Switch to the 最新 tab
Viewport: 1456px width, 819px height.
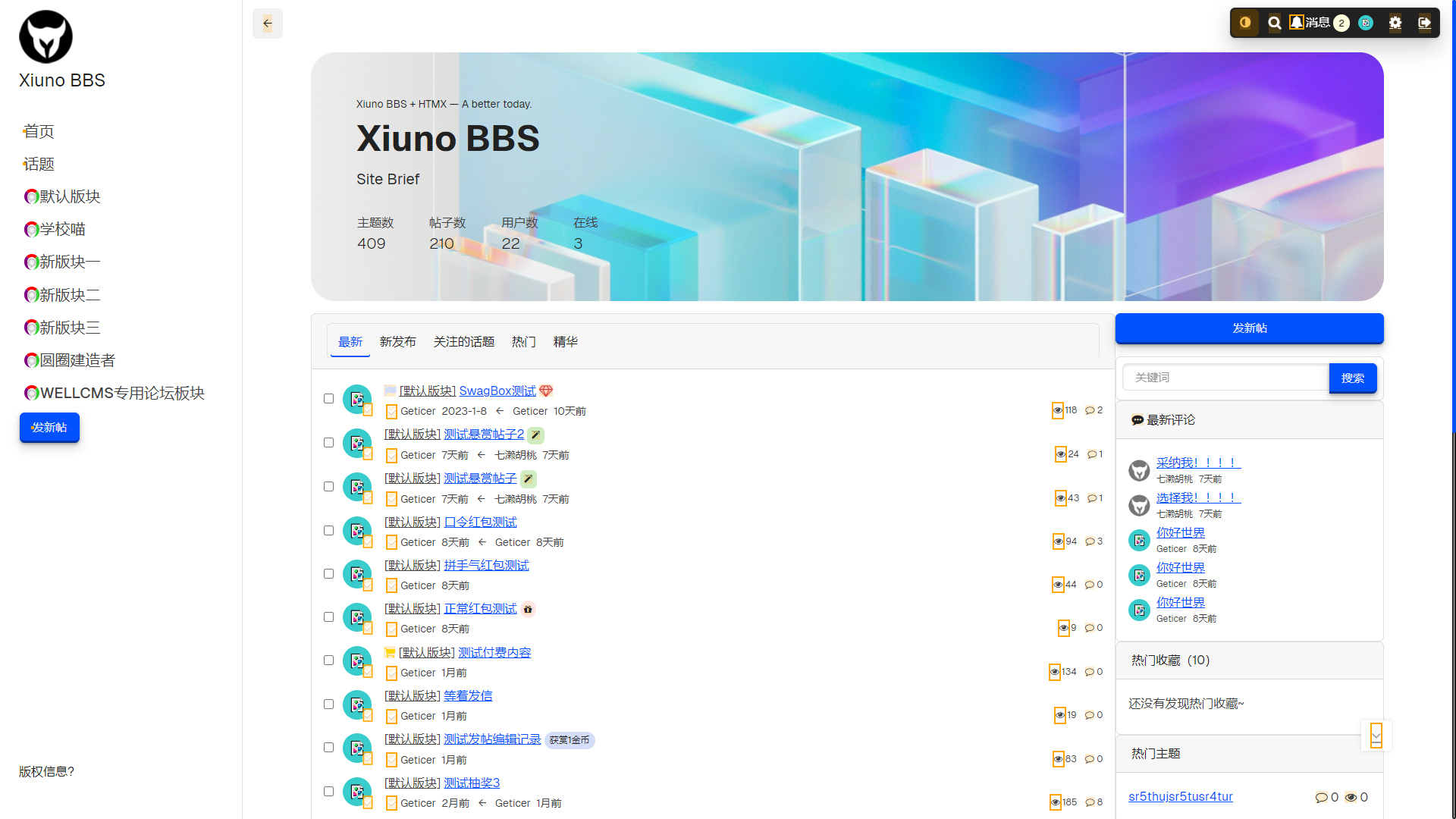coord(350,342)
